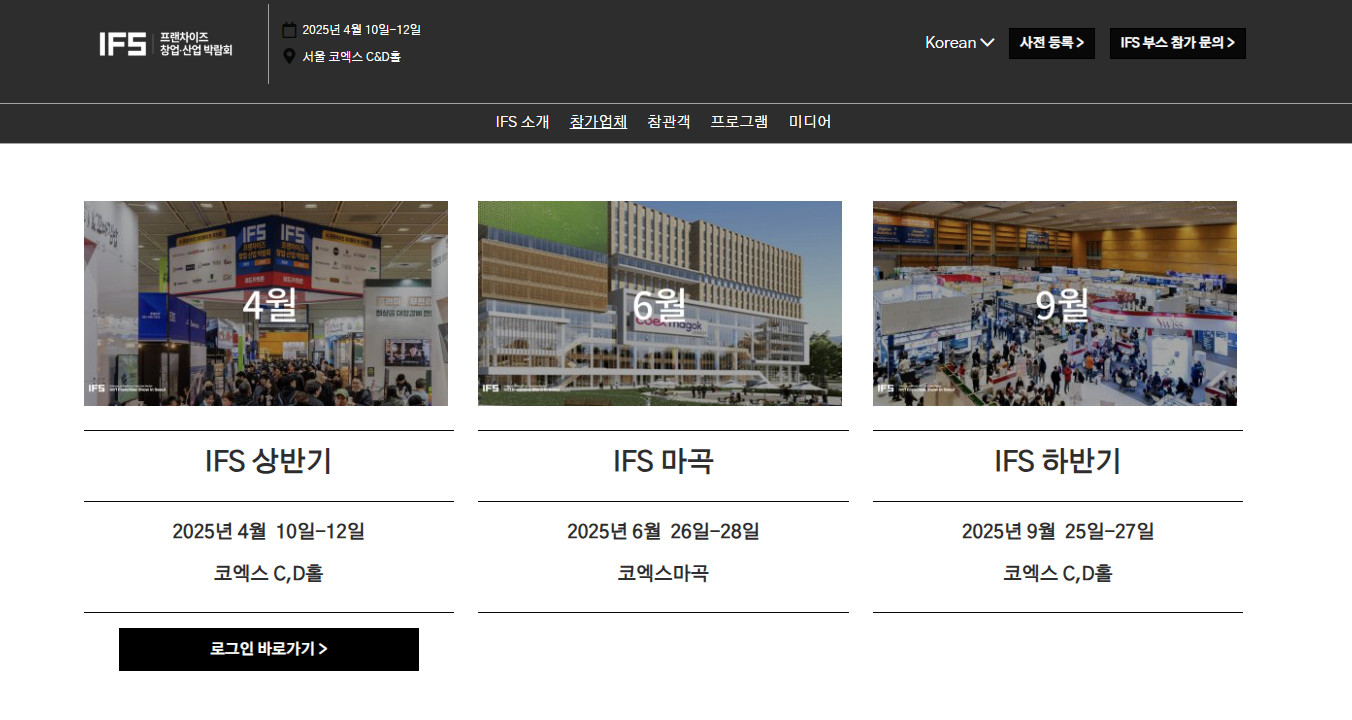Click the 코엑스마곡 venue text
The height and width of the screenshot is (720, 1352).
pos(663,574)
